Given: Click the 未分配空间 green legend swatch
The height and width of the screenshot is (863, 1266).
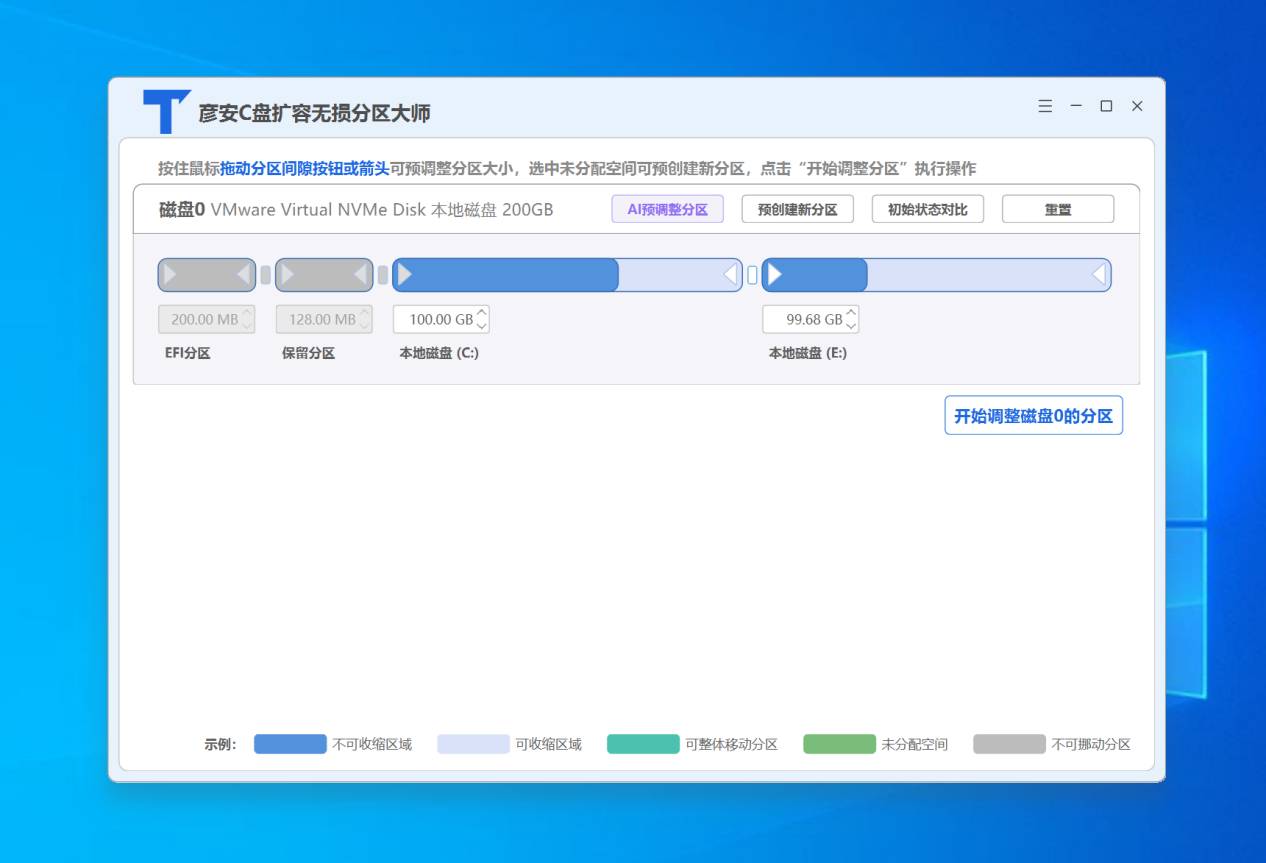Looking at the screenshot, I should click(839, 744).
